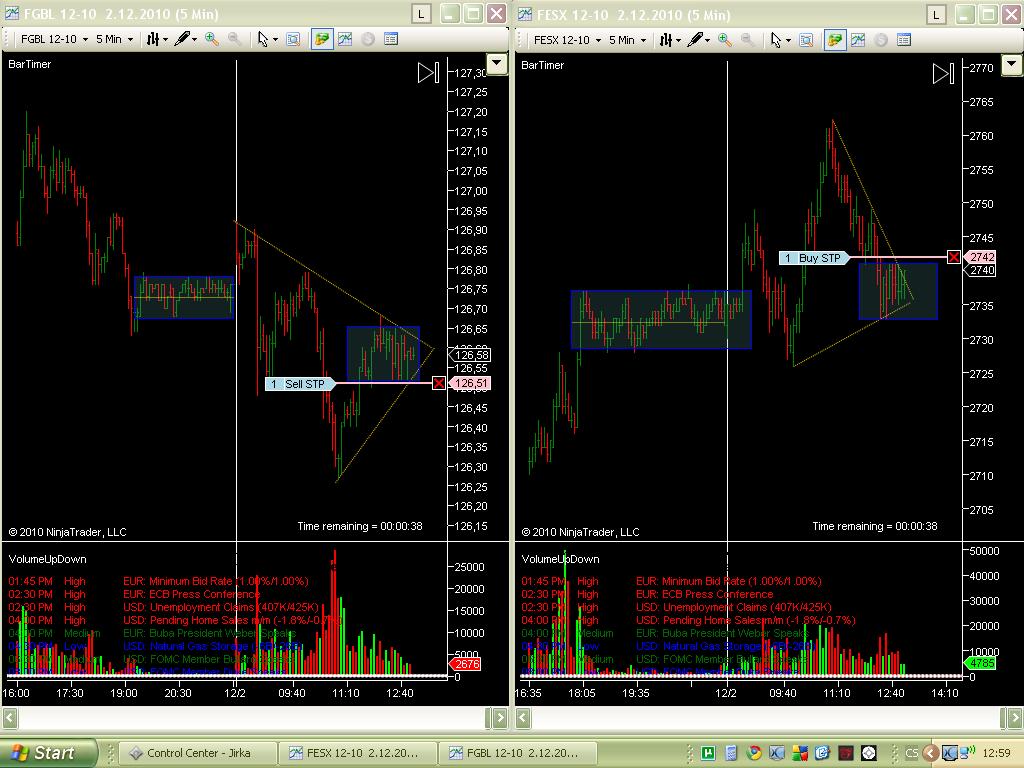The width and height of the screenshot is (1024, 768).
Task: Open 5 Min interval dropdown in FESX window
Action: (627, 40)
